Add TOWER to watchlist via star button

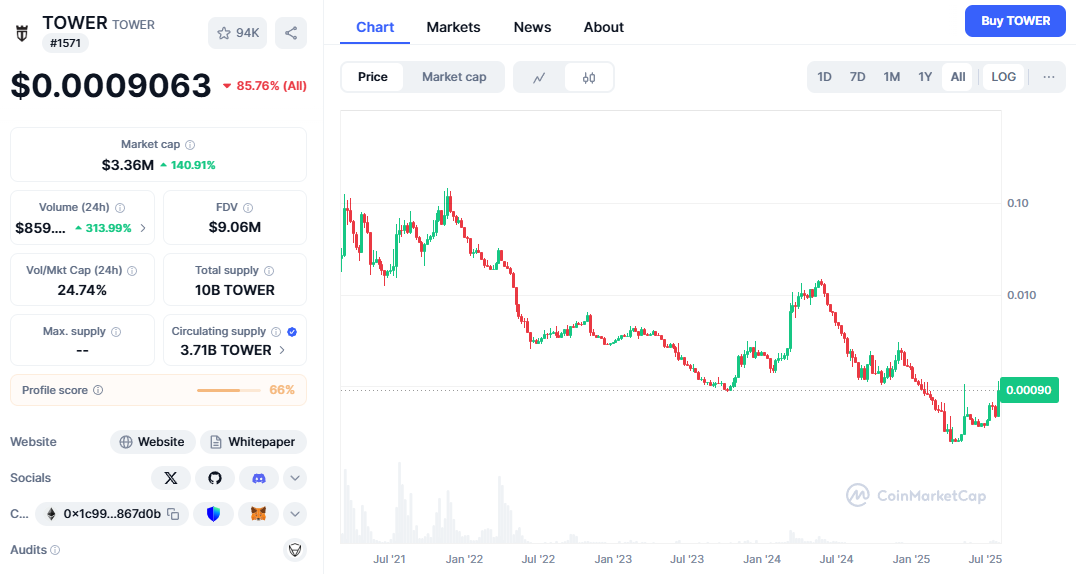click(x=236, y=33)
